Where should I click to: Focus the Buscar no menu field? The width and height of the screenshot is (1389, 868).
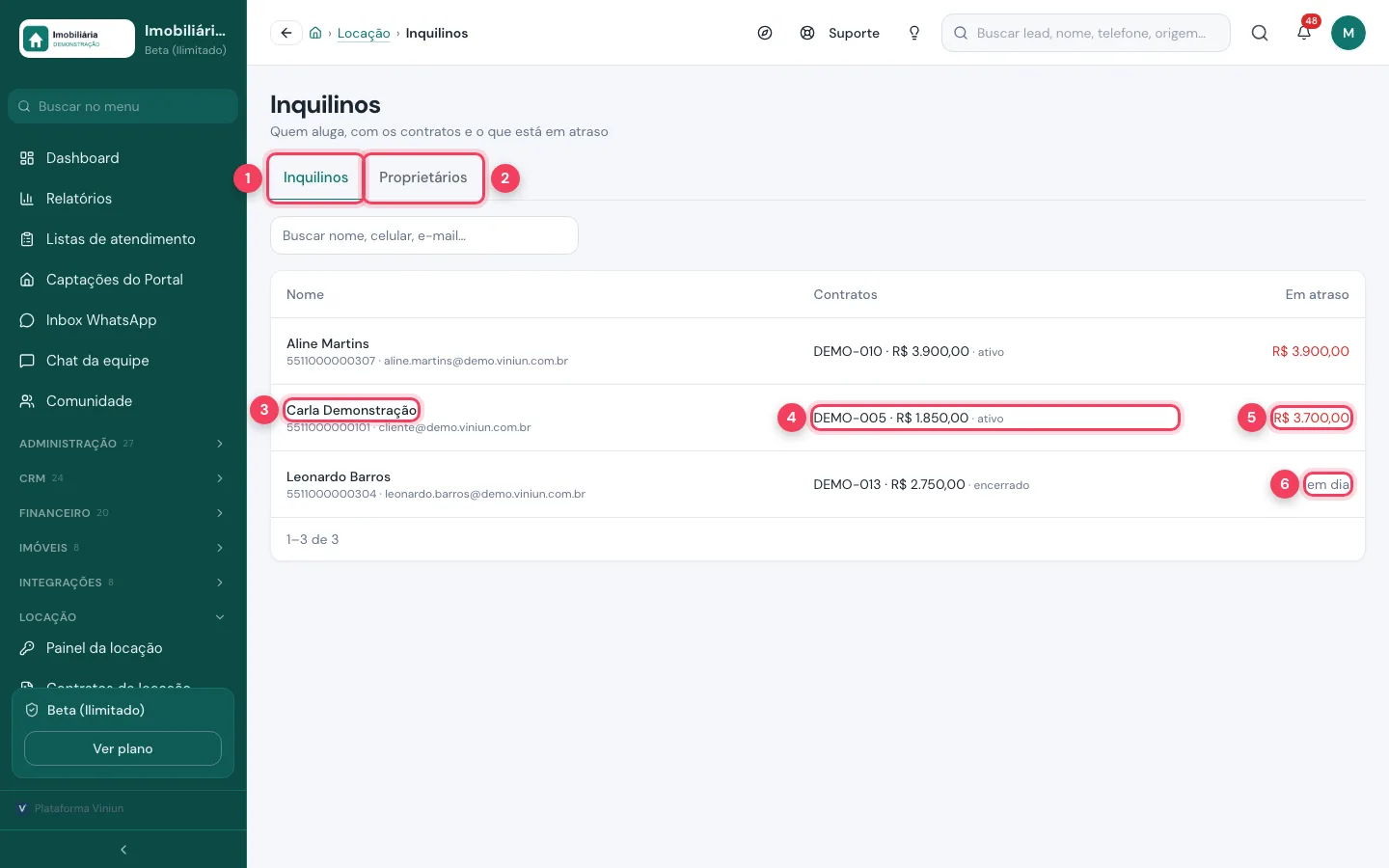[123, 106]
